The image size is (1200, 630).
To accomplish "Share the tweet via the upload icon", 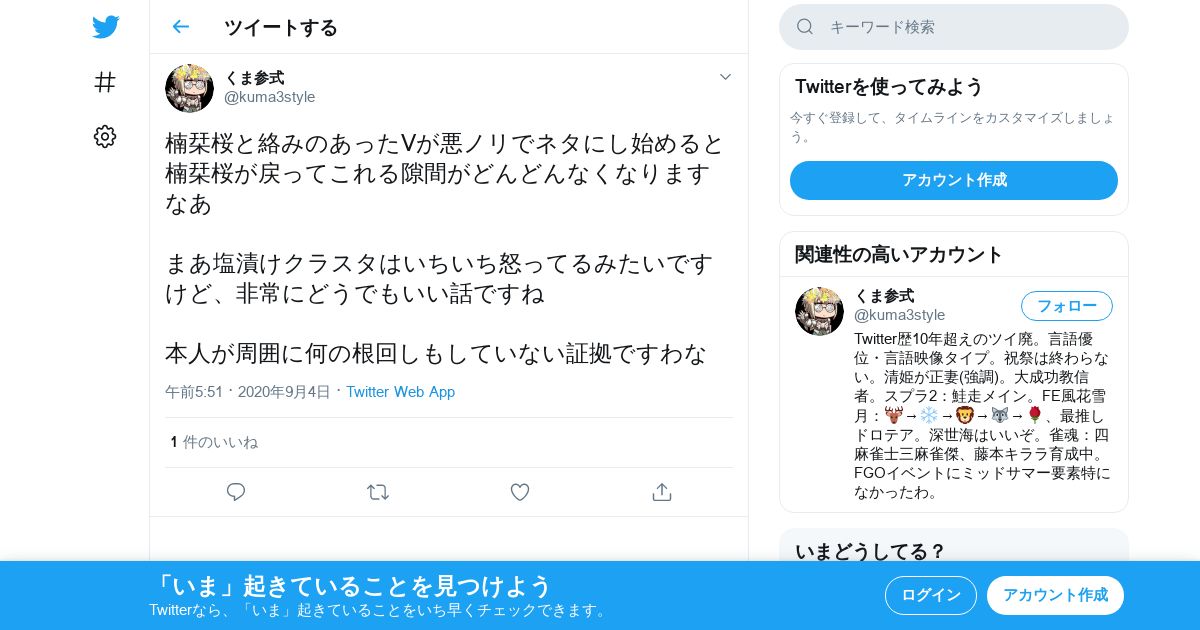I will pos(661,492).
